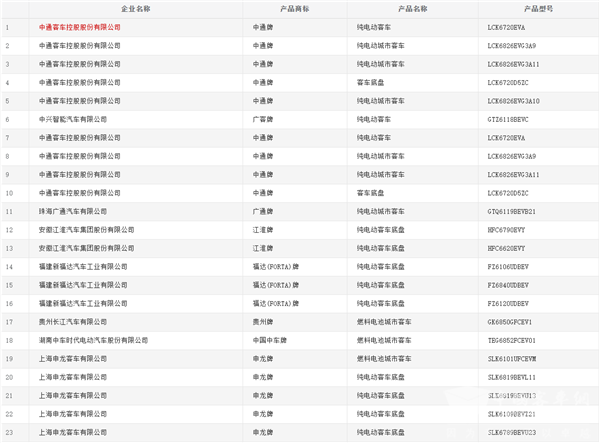Select the 广通牌 trademark cell
Screen dimensions: 600x443
(x=269, y=212)
